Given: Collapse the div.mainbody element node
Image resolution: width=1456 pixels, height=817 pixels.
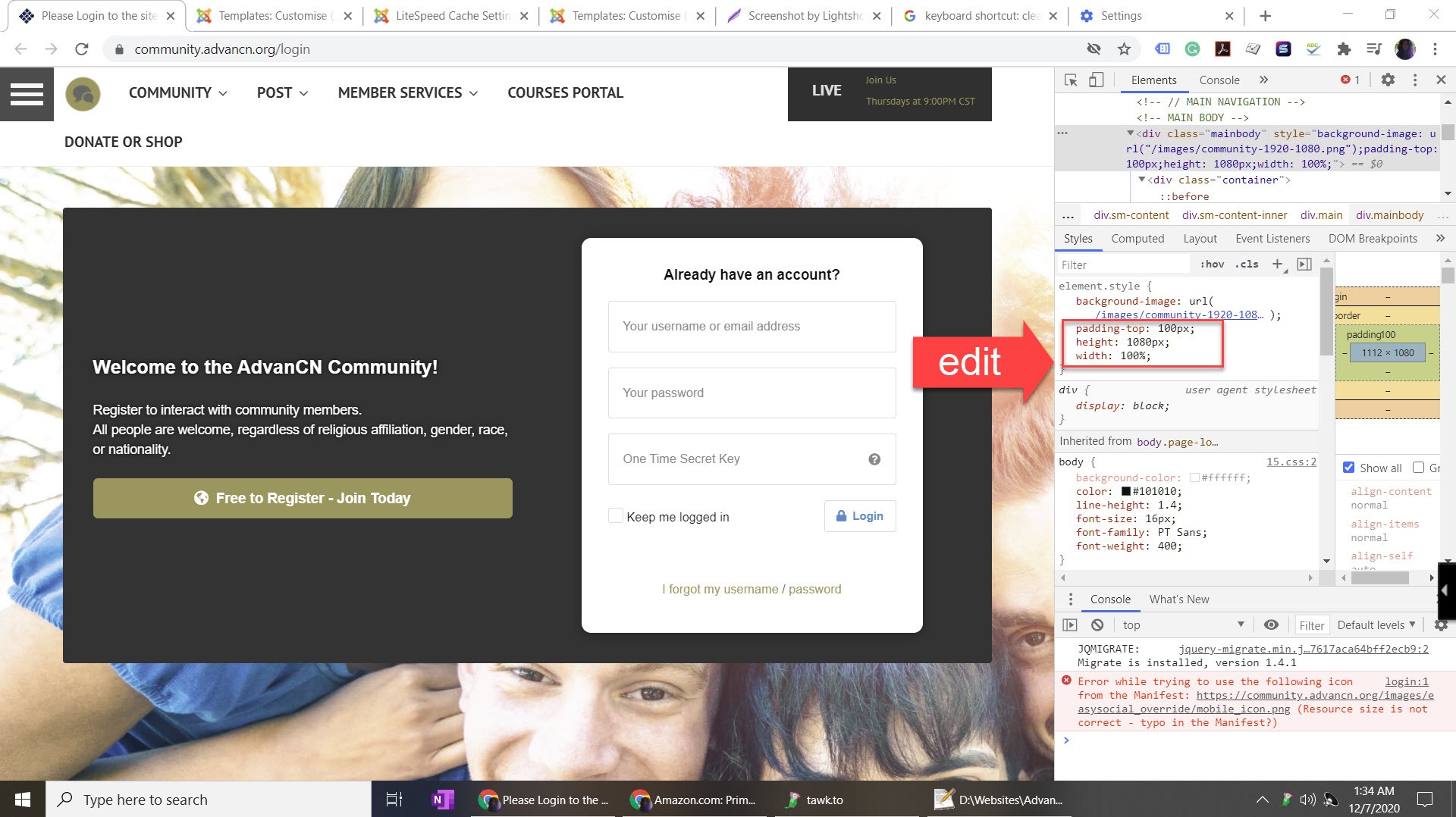Looking at the screenshot, I should tap(1130, 133).
